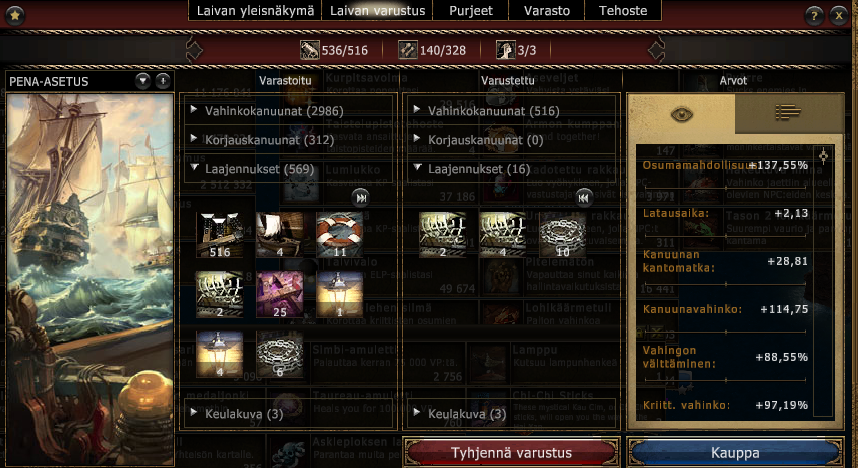Click the Arvot panel vertical scrollbar
The height and width of the screenshot is (468, 858).
click(824, 279)
